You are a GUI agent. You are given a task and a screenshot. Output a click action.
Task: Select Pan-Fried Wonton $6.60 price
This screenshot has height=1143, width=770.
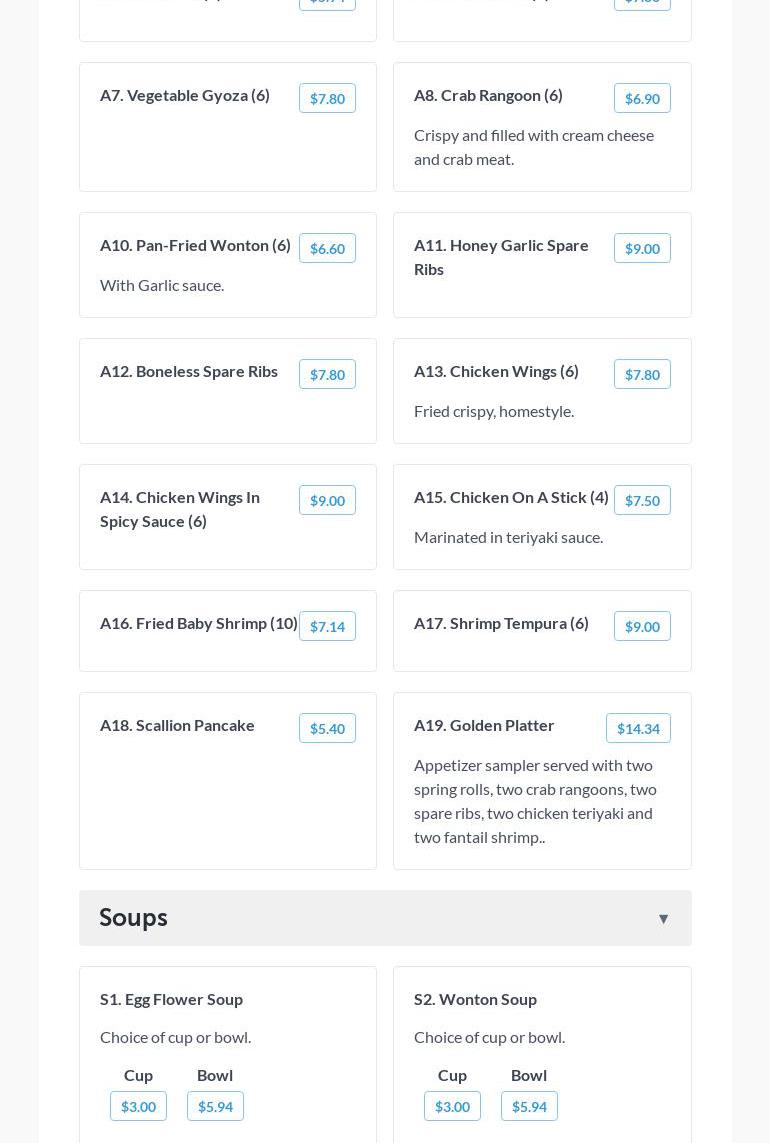pyautogui.click(x=327, y=248)
